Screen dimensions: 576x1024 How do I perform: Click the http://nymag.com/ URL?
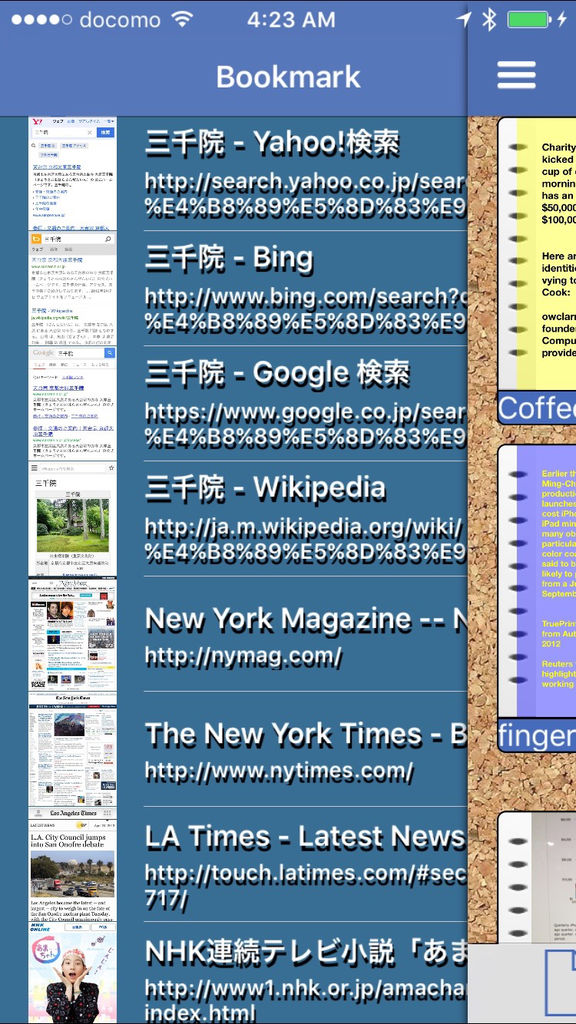[243, 656]
